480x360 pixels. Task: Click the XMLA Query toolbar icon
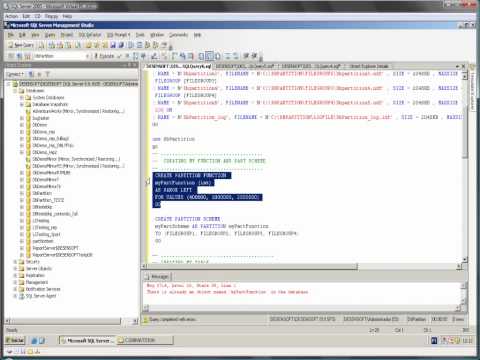tap(68, 45)
